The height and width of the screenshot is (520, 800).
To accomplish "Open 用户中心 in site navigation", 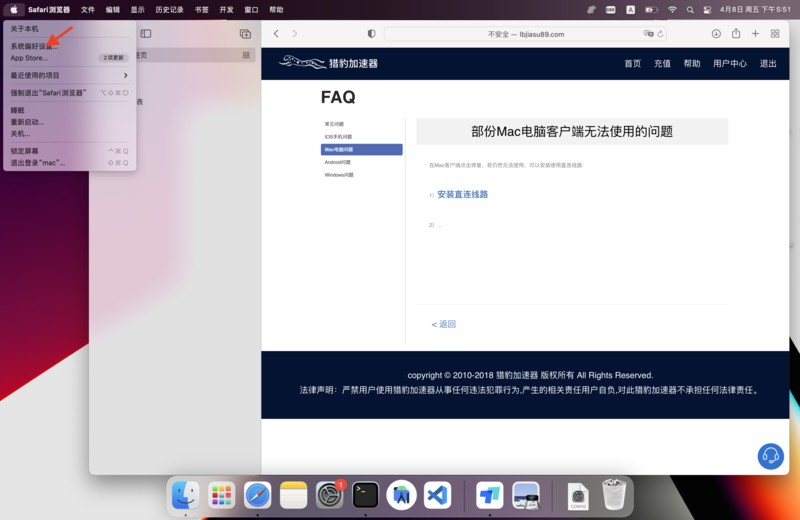I will point(729,63).
